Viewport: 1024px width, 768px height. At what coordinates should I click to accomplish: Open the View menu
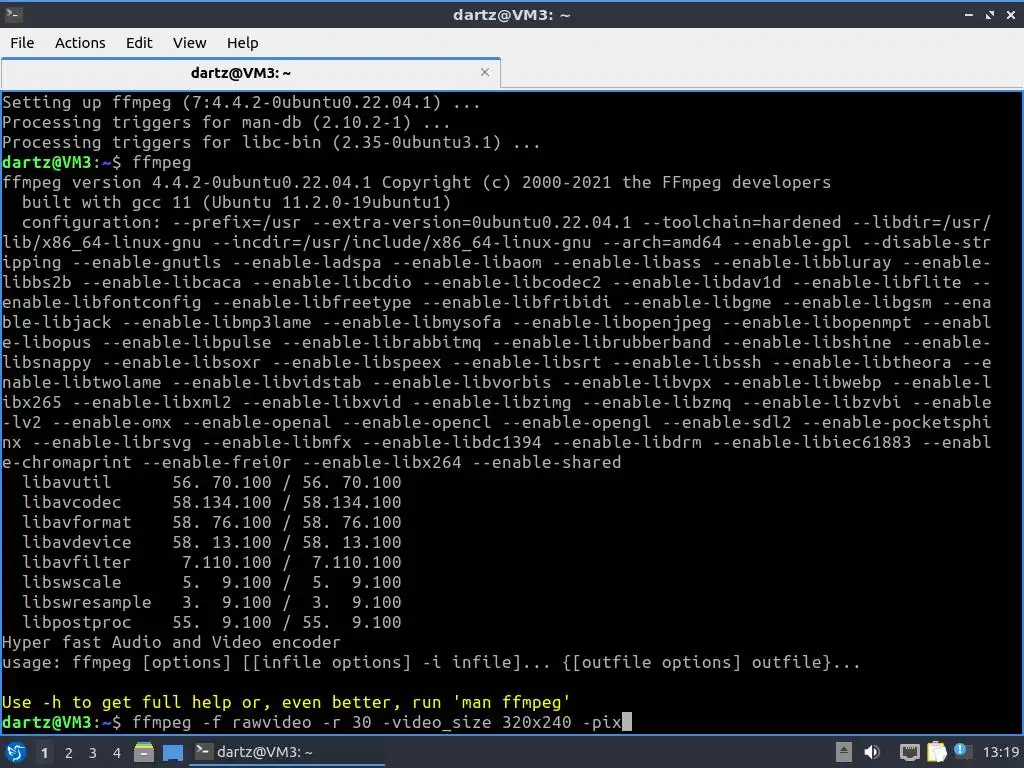click(x=189, y=43)
